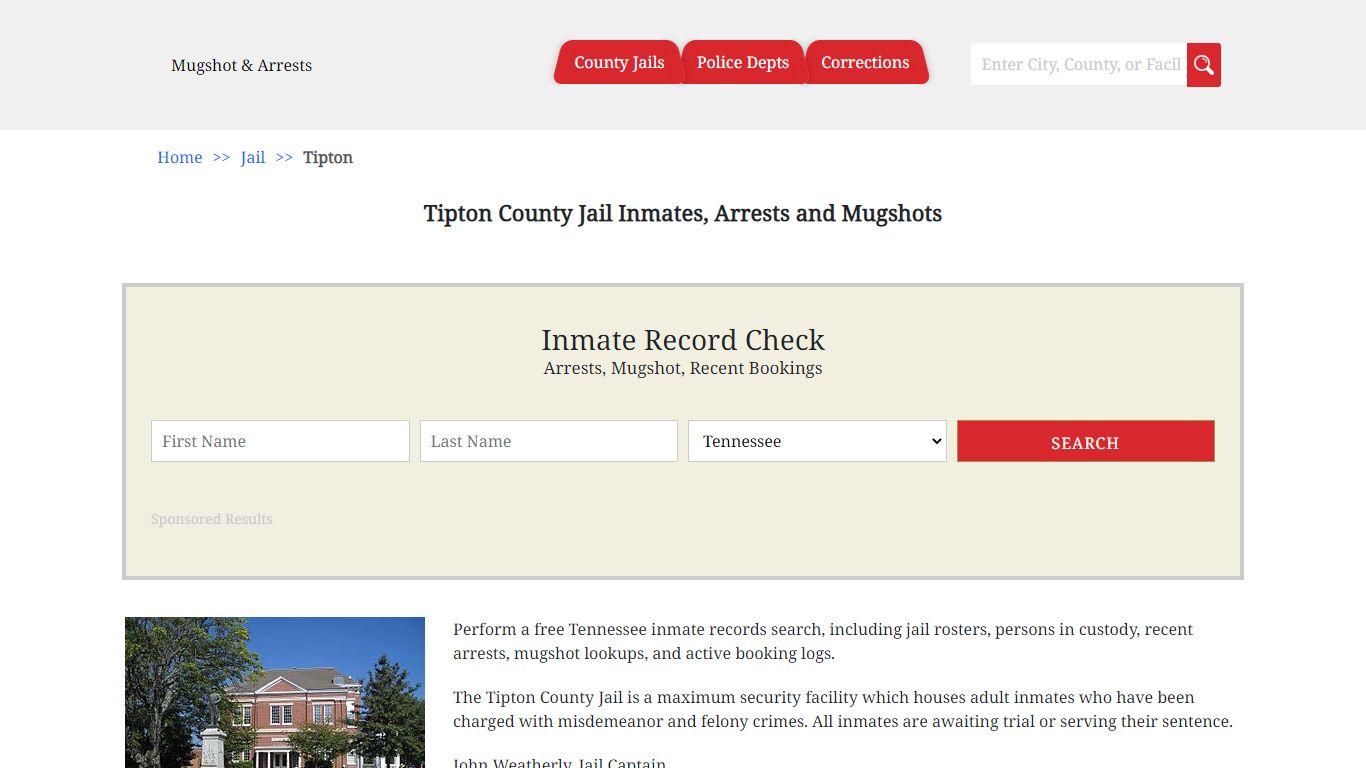Open the Police Depts tab

[x=743, y=62]
